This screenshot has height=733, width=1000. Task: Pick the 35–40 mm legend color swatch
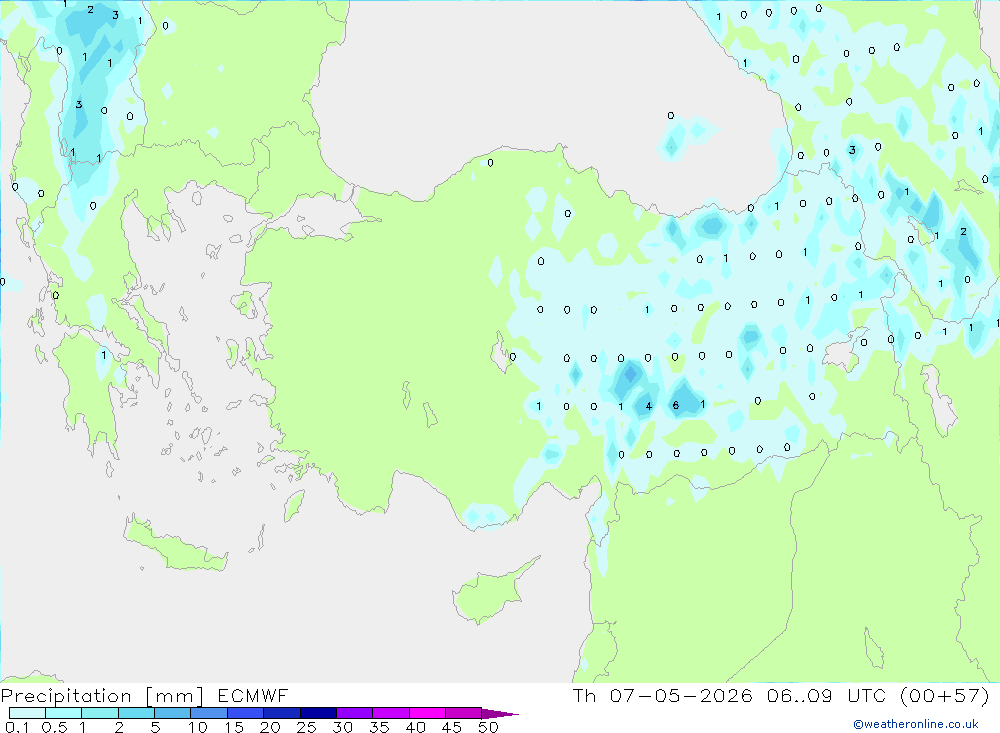(x=390, y=713)
